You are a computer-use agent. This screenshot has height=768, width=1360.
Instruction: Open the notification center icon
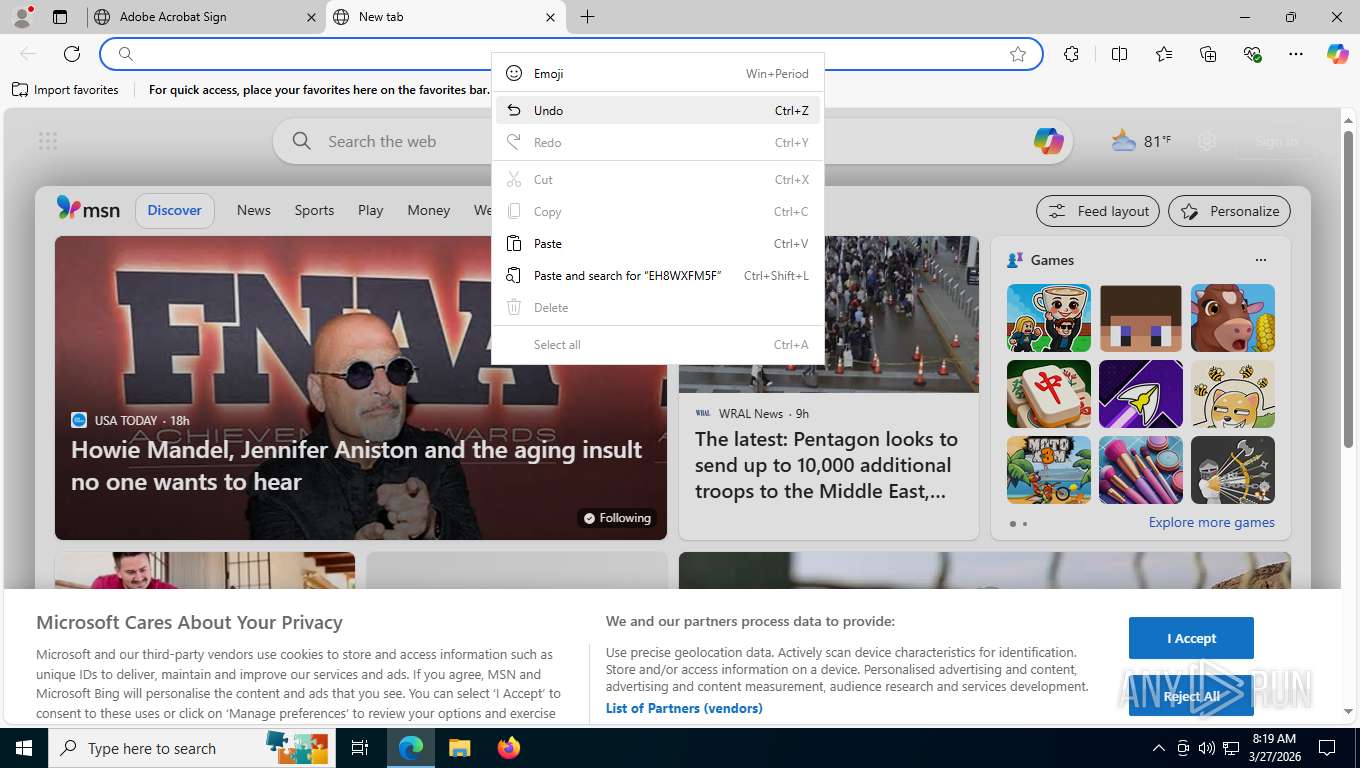pyautogui.click(x=1327, y=748)
